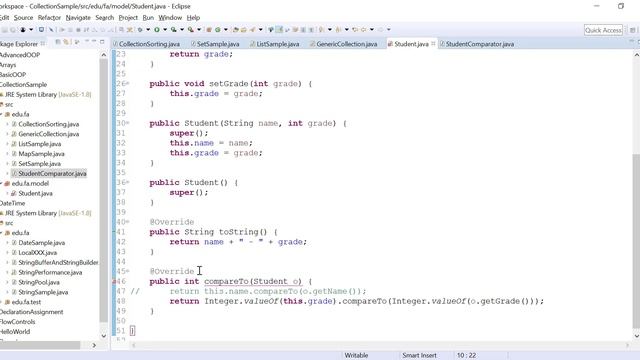Open the New Java Class dropdown arrow
The width and height of the screenshot is (640, 360).
pyautogui.click(x=225, y=29)
